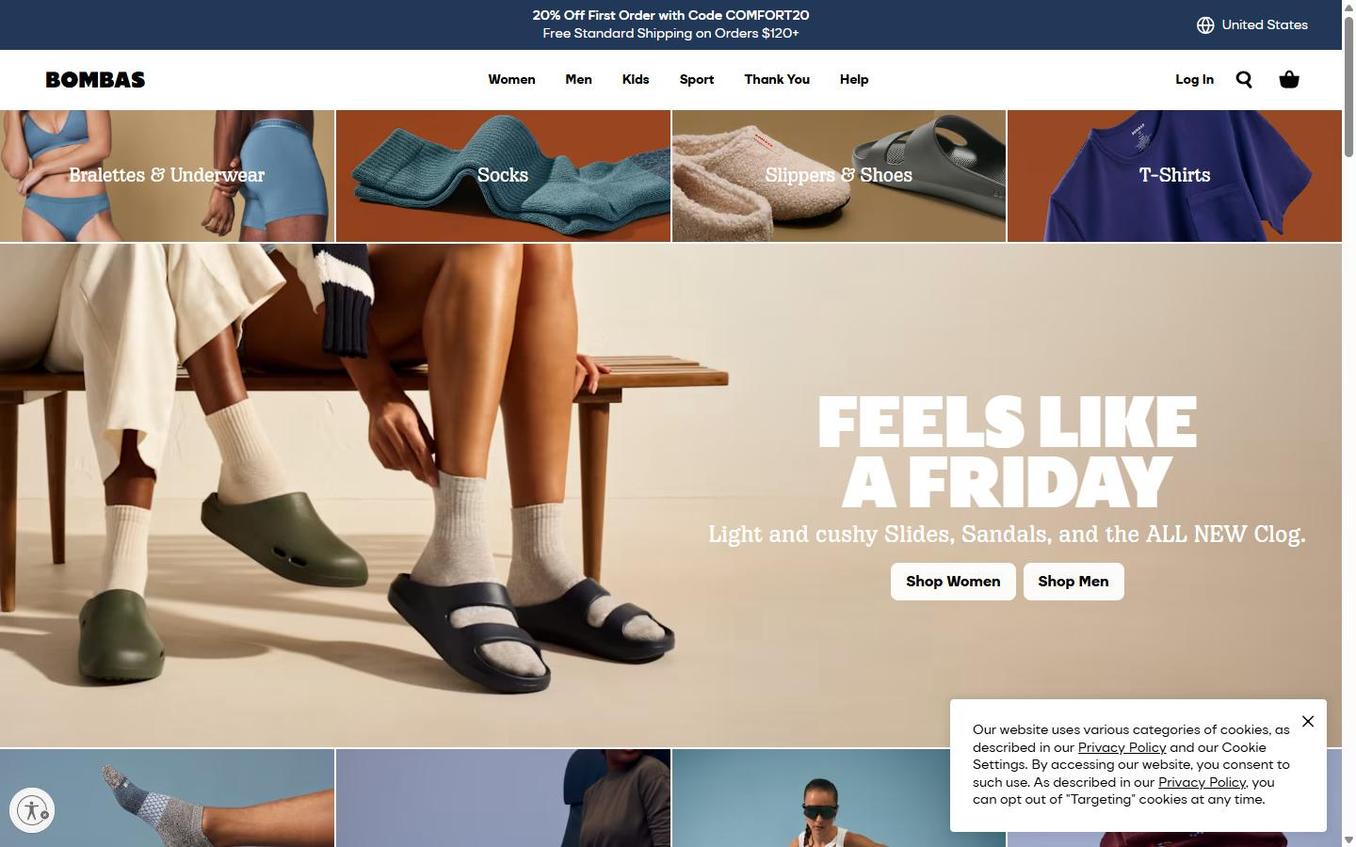This screenshot has height=847, width=1356.
Task: Dismiss the cookie notice with X
Action: tap(1308, 721)
